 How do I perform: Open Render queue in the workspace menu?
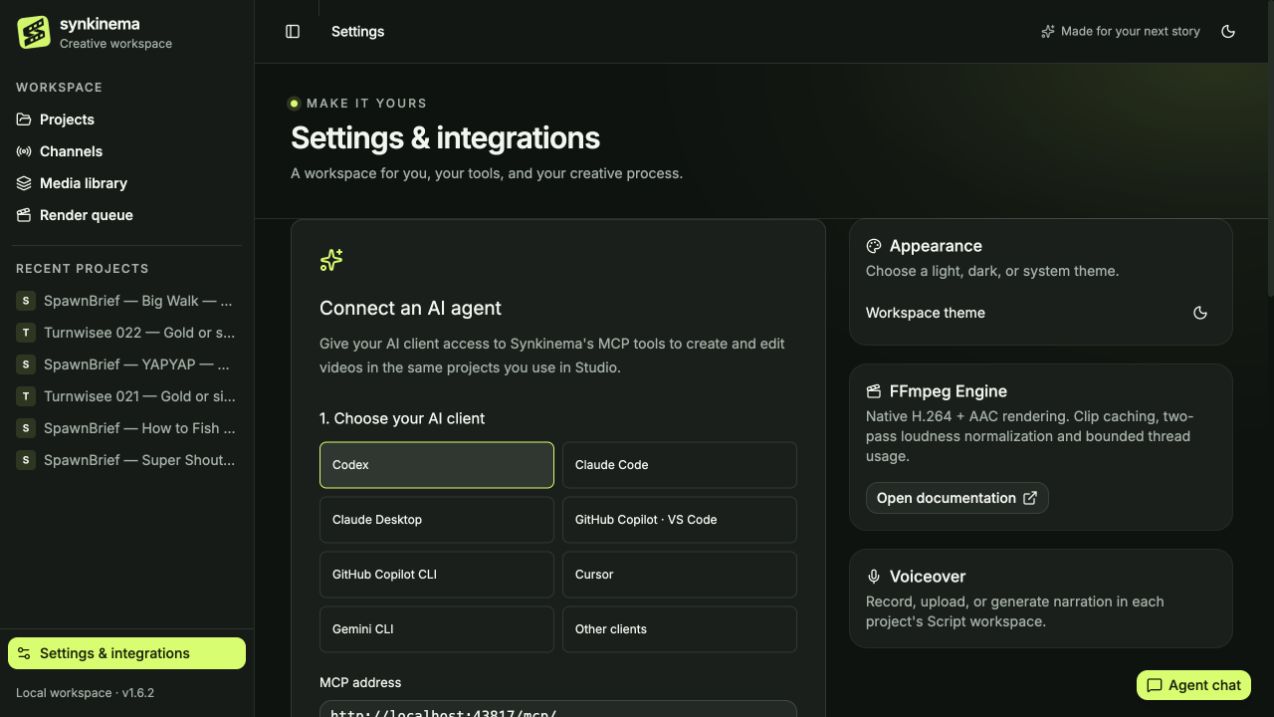click(x=127, y=215)
